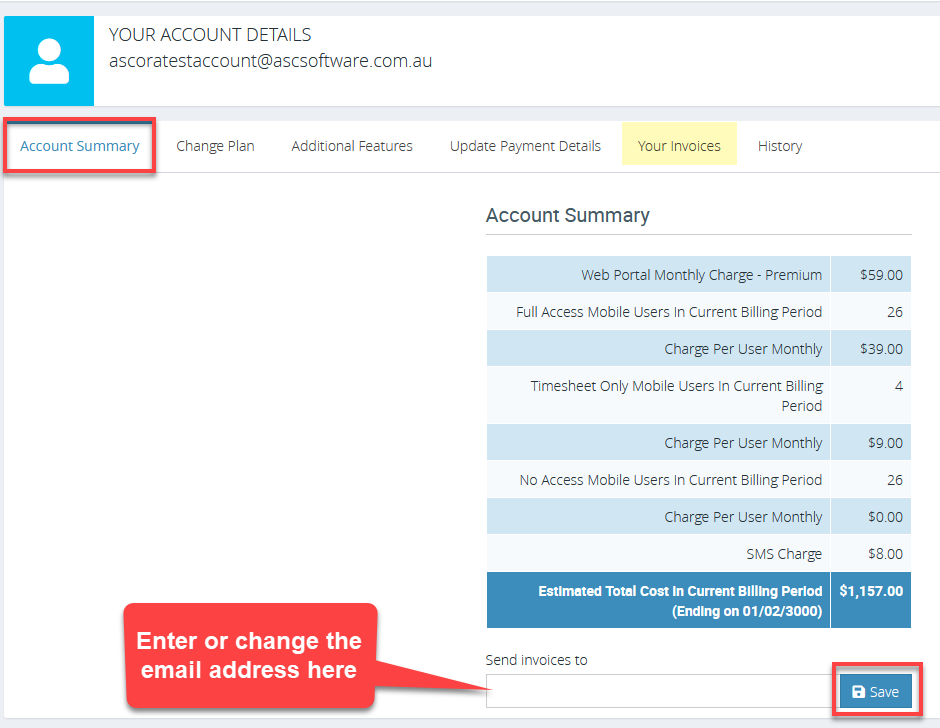
Task: Click the $39.00 charge value
Action: pos(881,349)
